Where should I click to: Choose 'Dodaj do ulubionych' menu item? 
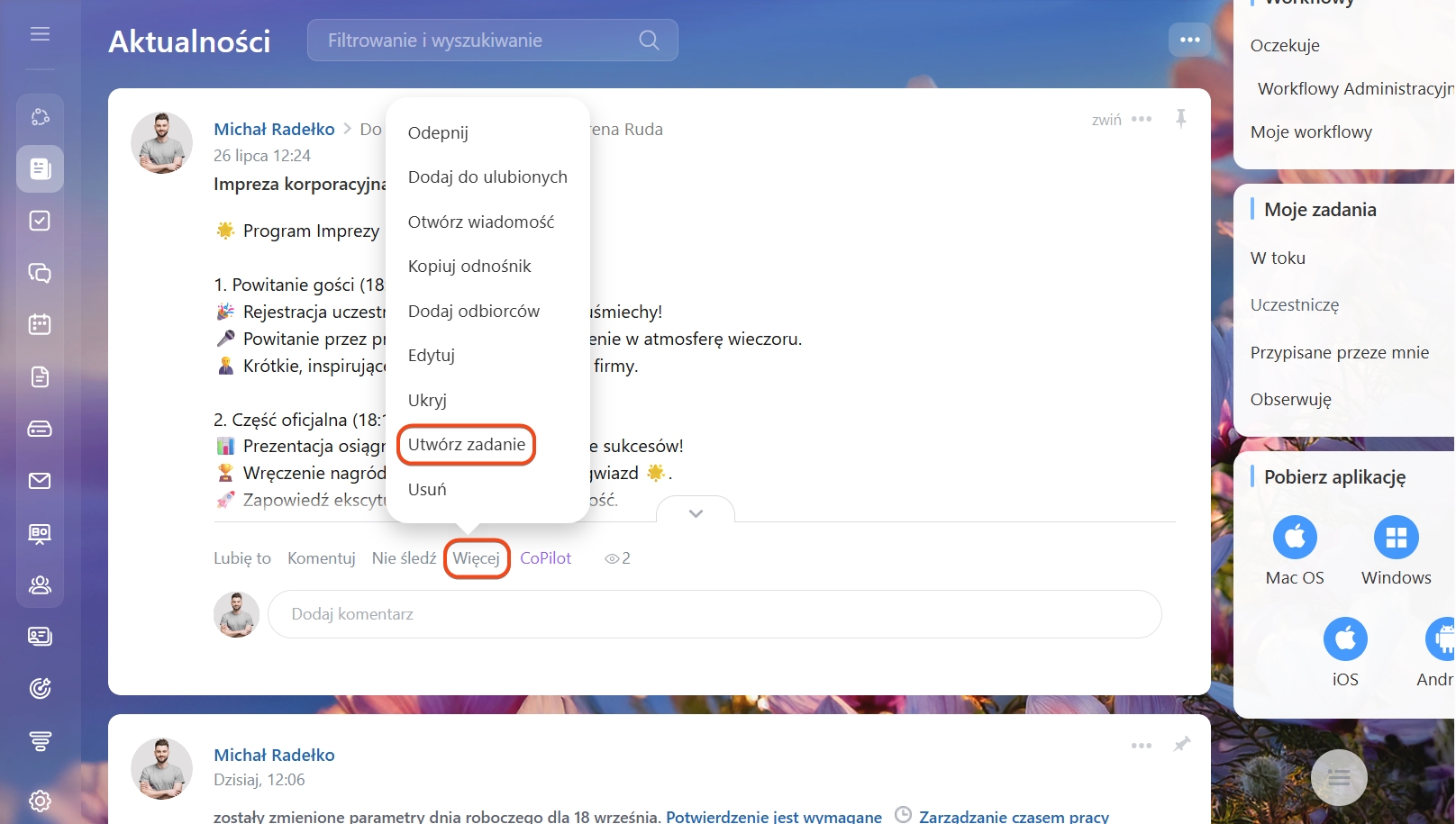(487, 177)
